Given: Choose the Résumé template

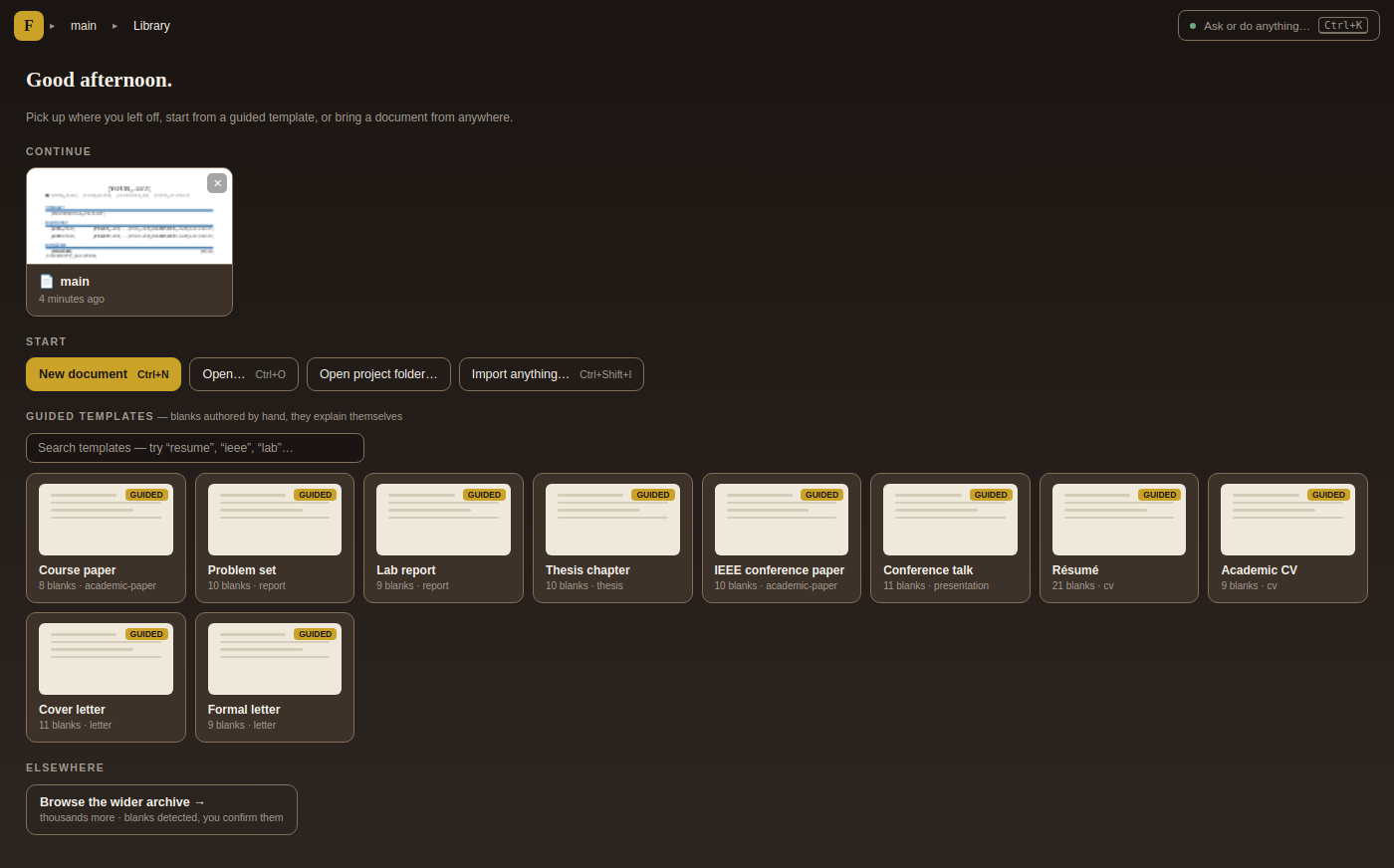Looking at the screenshot, I should [1119, 538].
